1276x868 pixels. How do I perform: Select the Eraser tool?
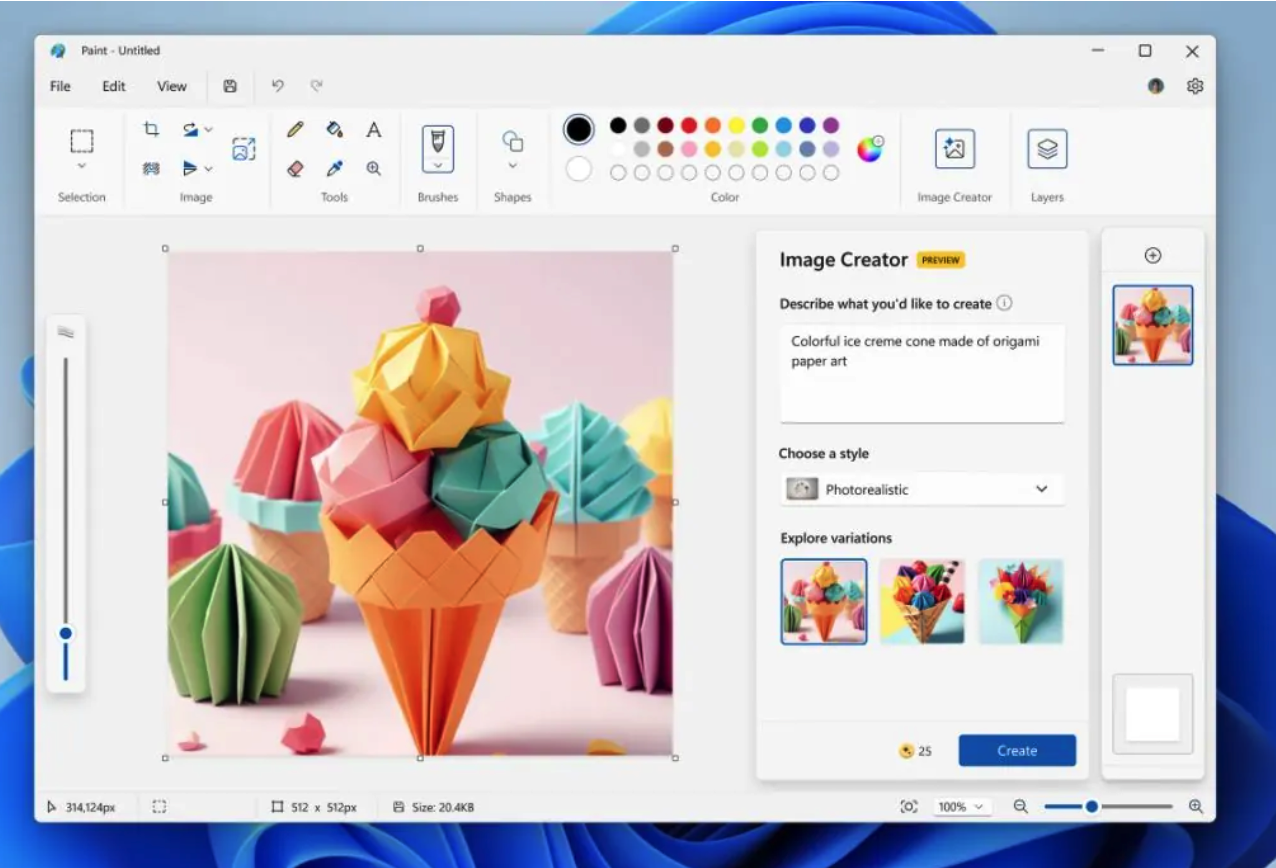coord(295,169)
